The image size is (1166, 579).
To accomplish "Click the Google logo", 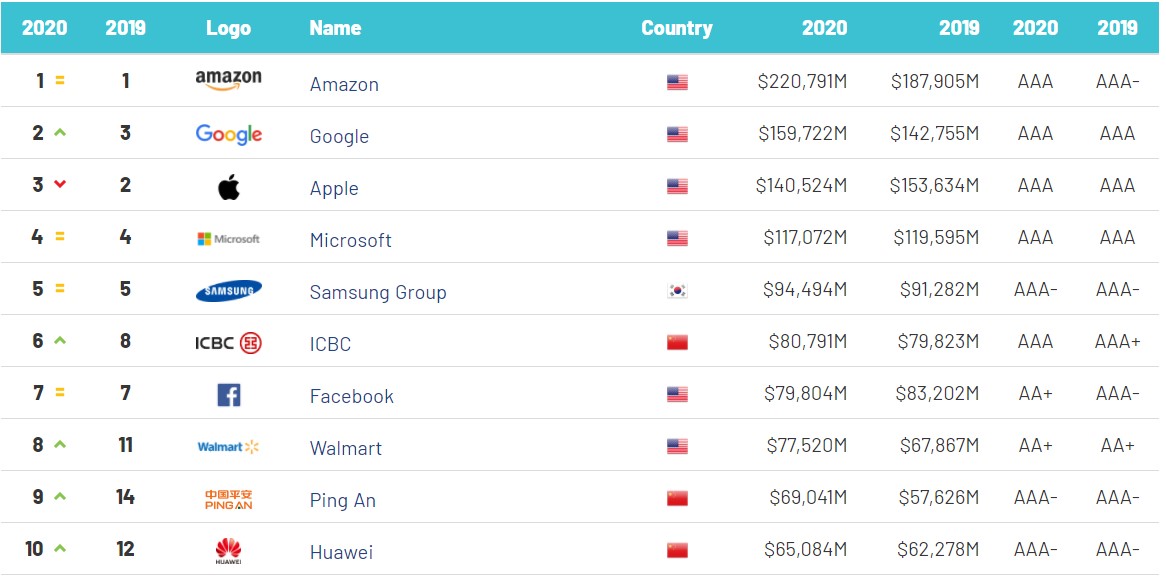I will point(228,134).
